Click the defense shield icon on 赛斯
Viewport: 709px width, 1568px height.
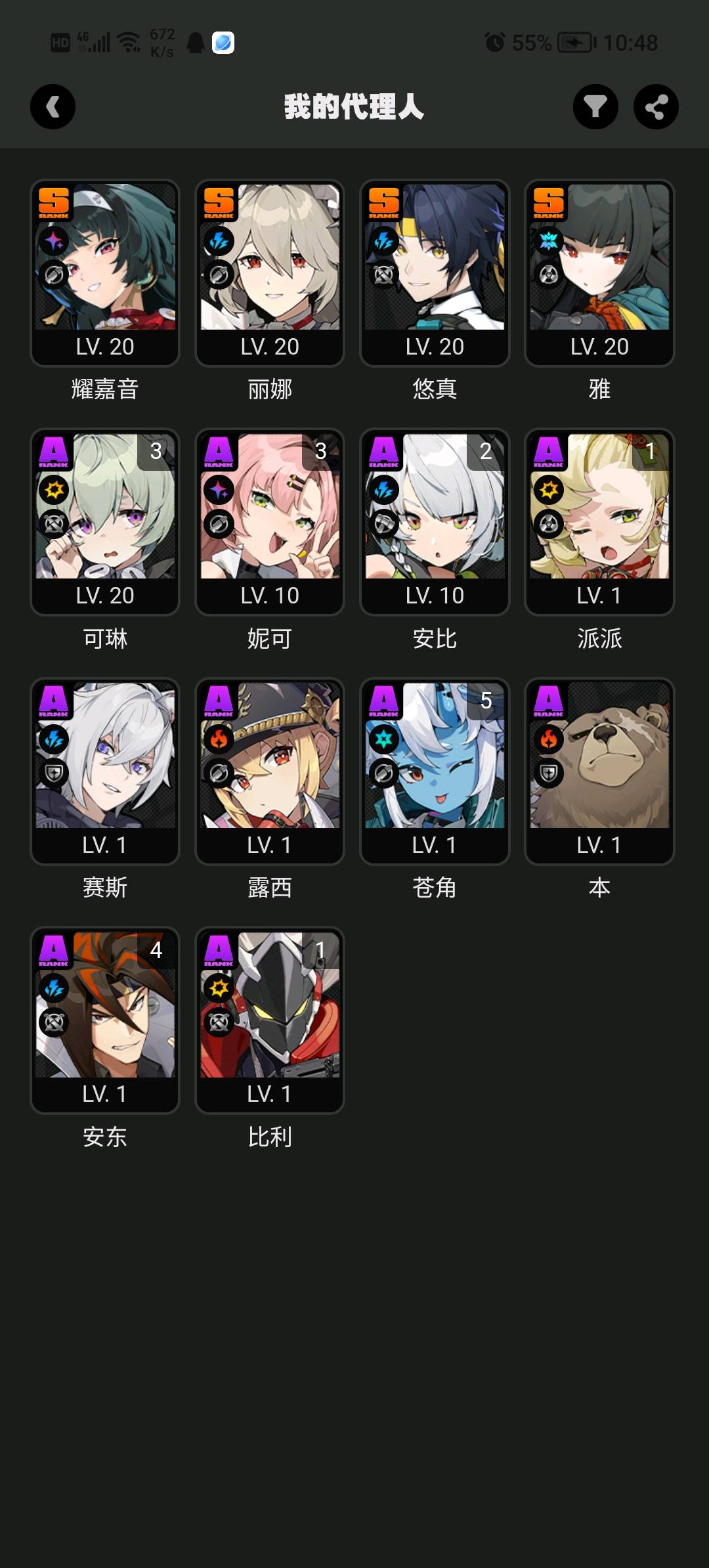[x=54, y=774]
